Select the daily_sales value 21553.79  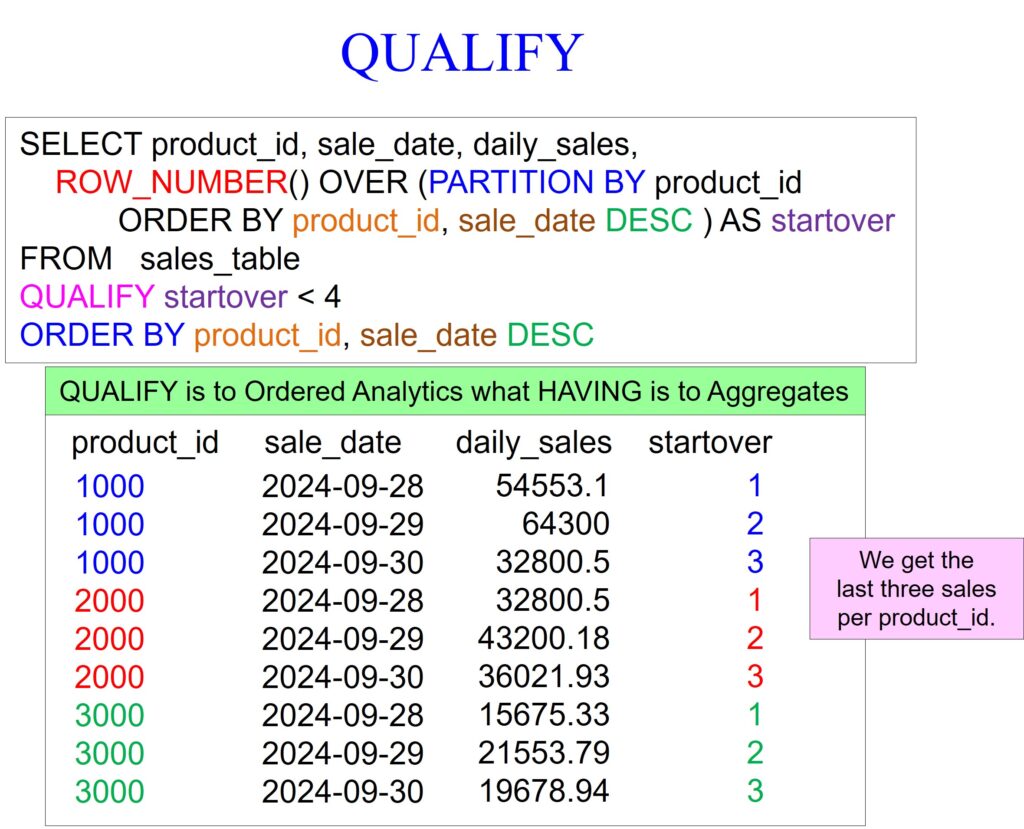pos(543,753)
